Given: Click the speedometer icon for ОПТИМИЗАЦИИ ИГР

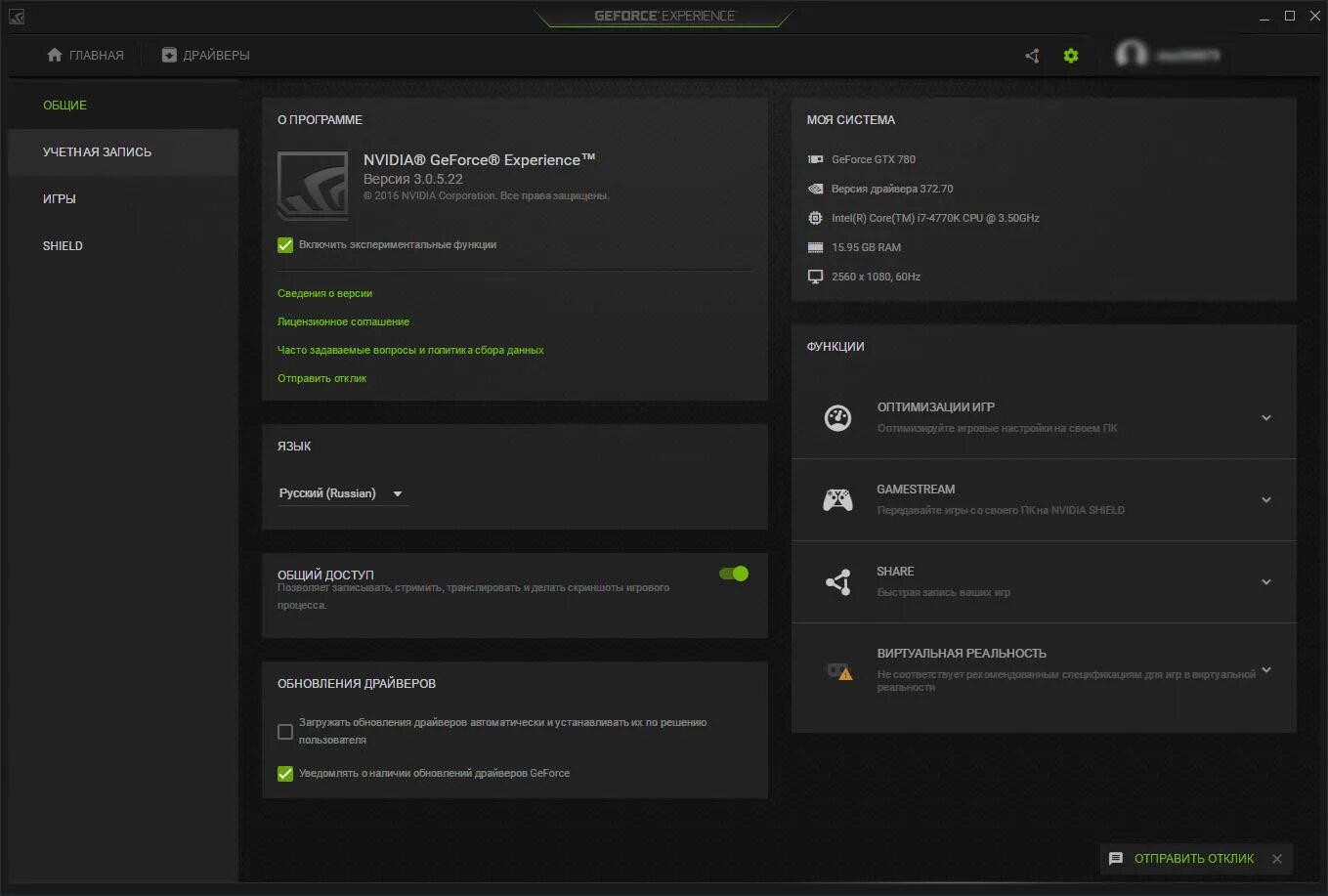Looking at the screenshot, I should pos(837,418).
